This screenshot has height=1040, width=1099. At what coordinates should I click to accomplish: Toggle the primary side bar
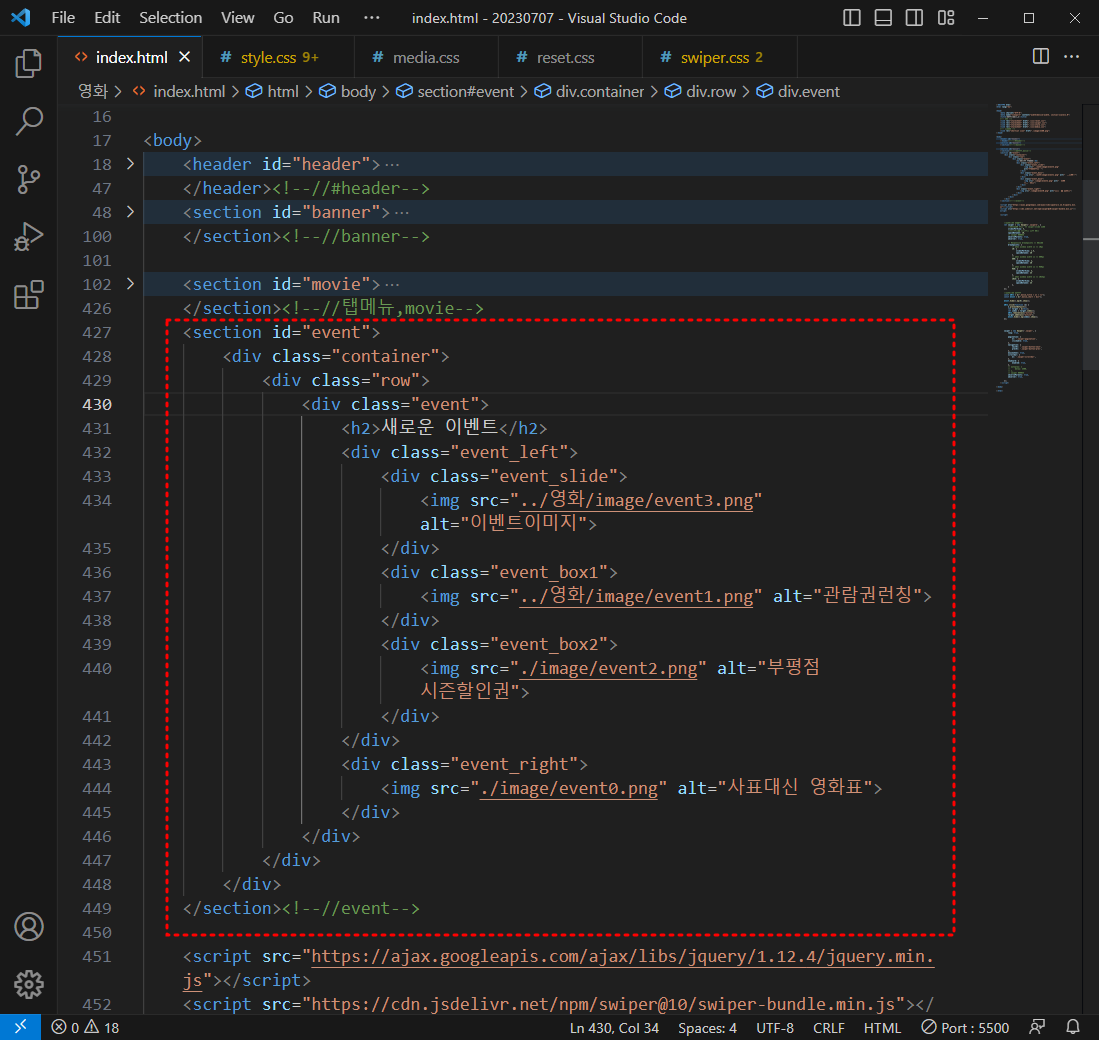852,18
